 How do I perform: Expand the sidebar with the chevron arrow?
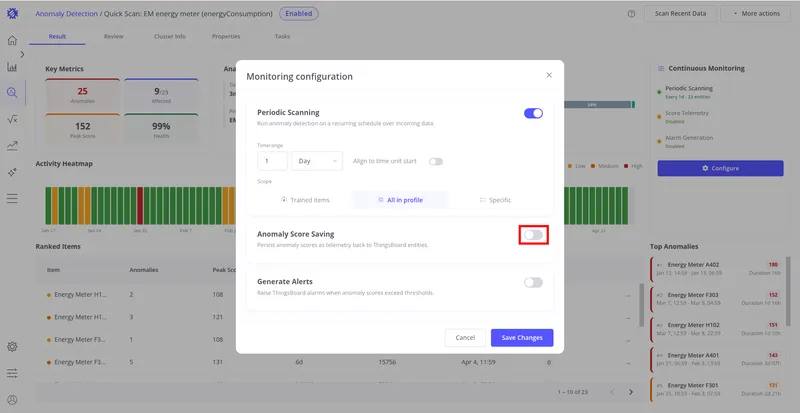(22, 54)
